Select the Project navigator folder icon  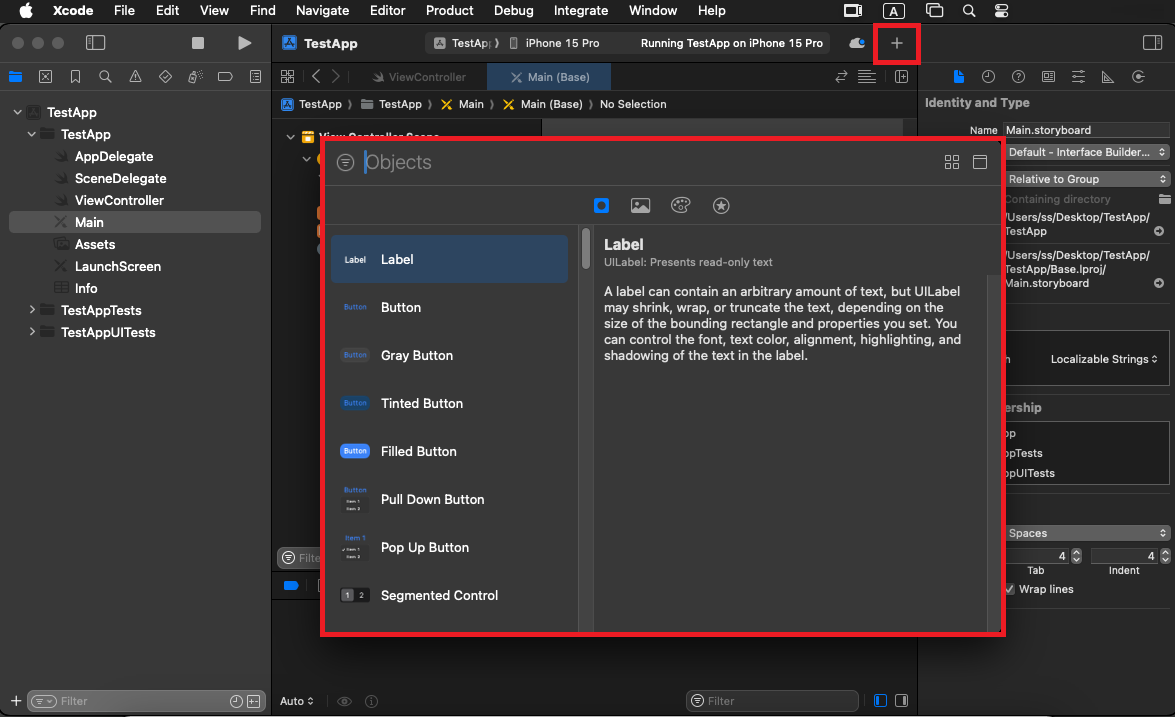[16, 76]
